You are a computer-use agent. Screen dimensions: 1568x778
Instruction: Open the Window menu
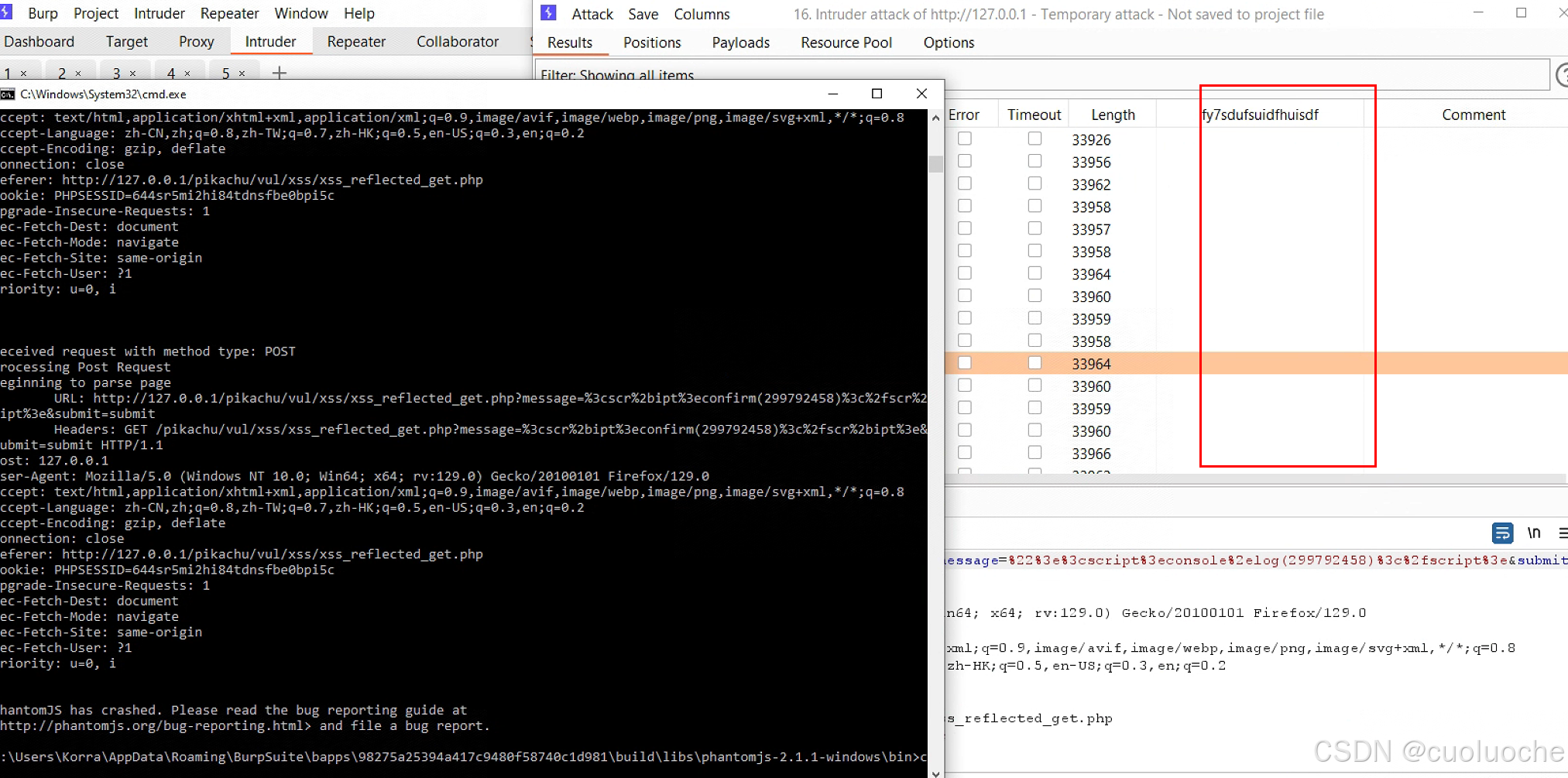301,13
